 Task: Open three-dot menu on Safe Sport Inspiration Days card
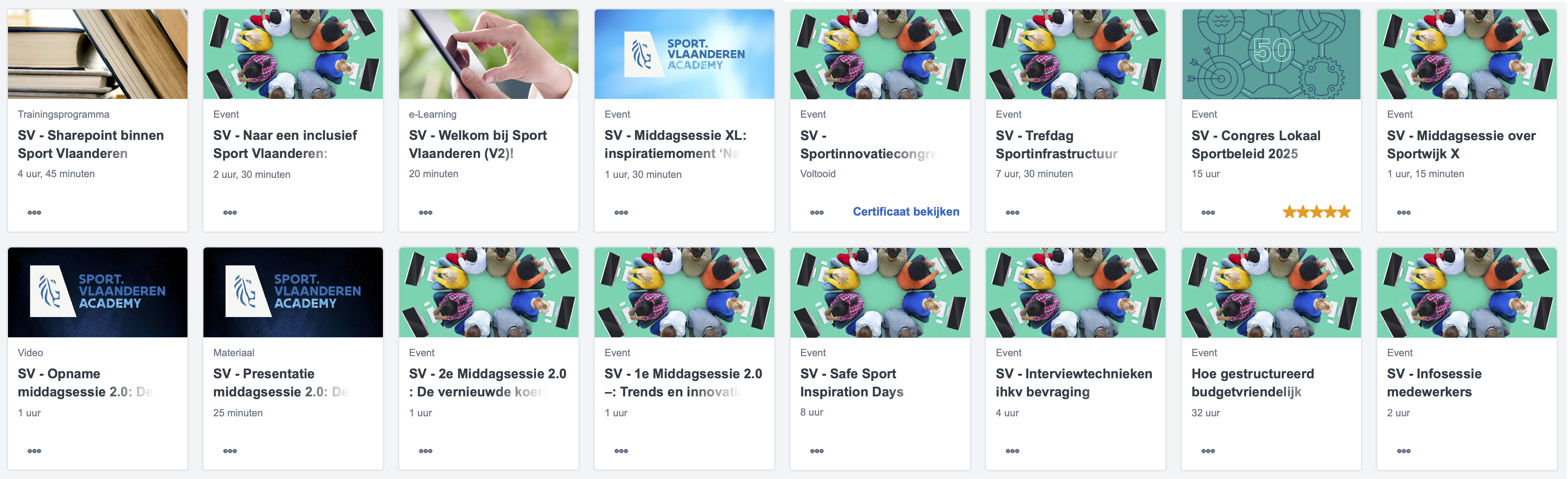(x=817, y=451)
